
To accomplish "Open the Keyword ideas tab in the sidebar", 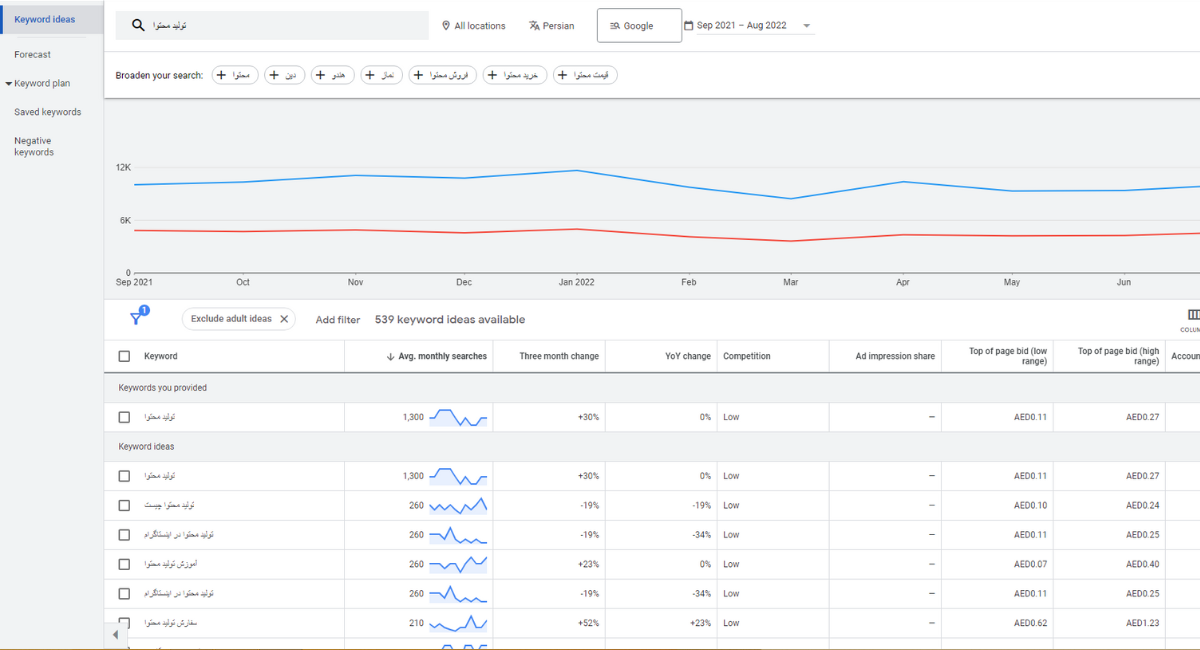I will [52, 19].
